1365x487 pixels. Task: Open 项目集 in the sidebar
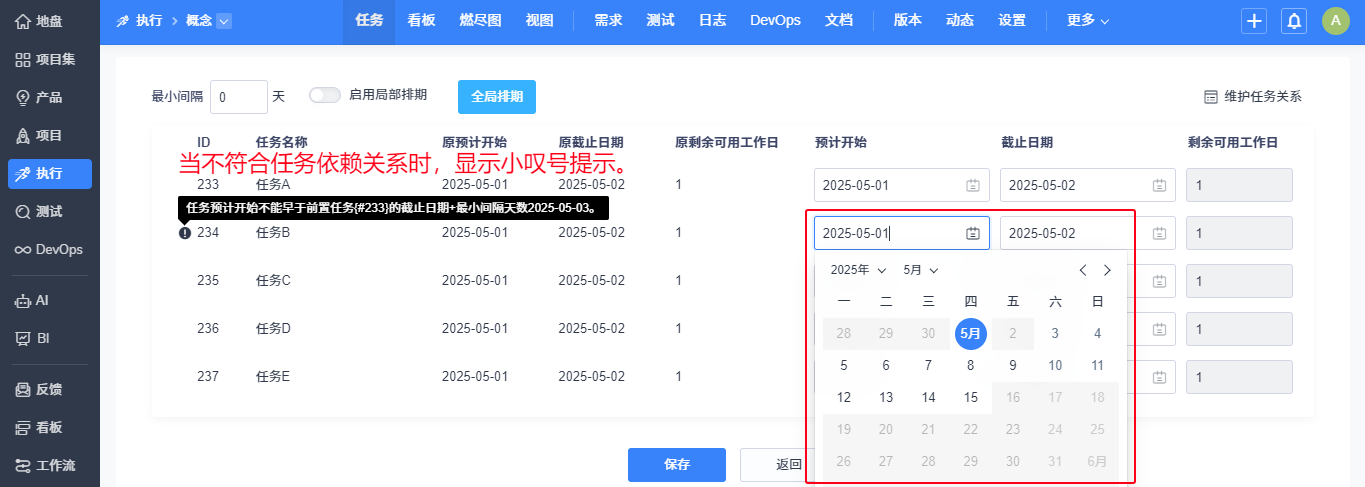(x=50, y=59)
